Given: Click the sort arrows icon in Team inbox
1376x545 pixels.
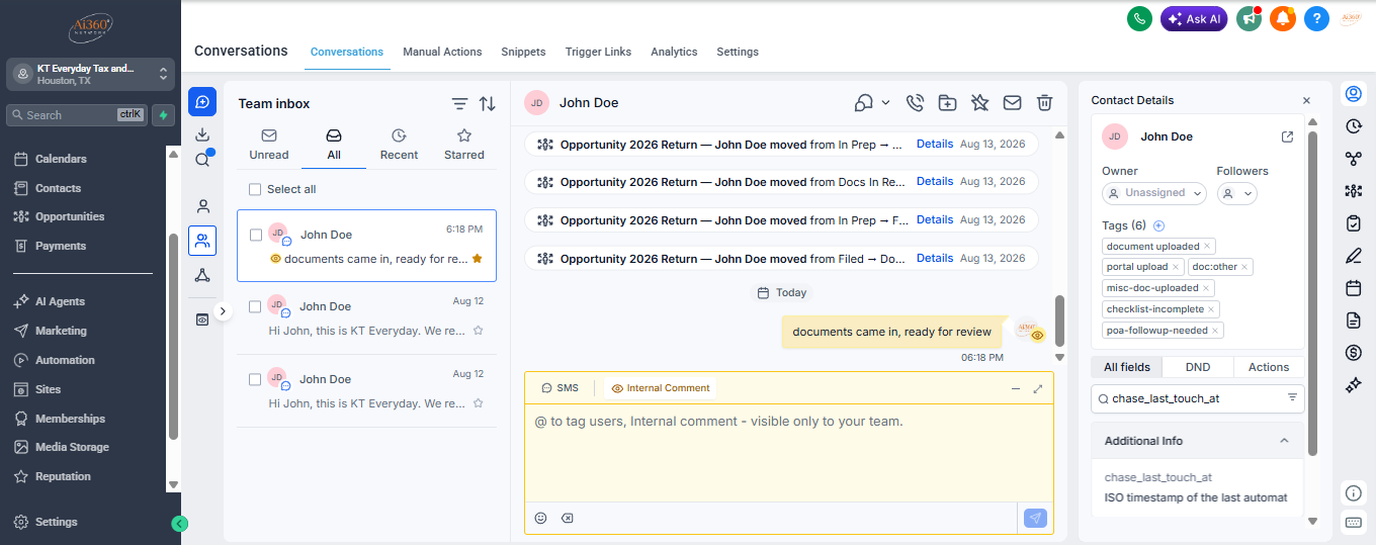Looking at the screenshot, I should pos(487,104).
